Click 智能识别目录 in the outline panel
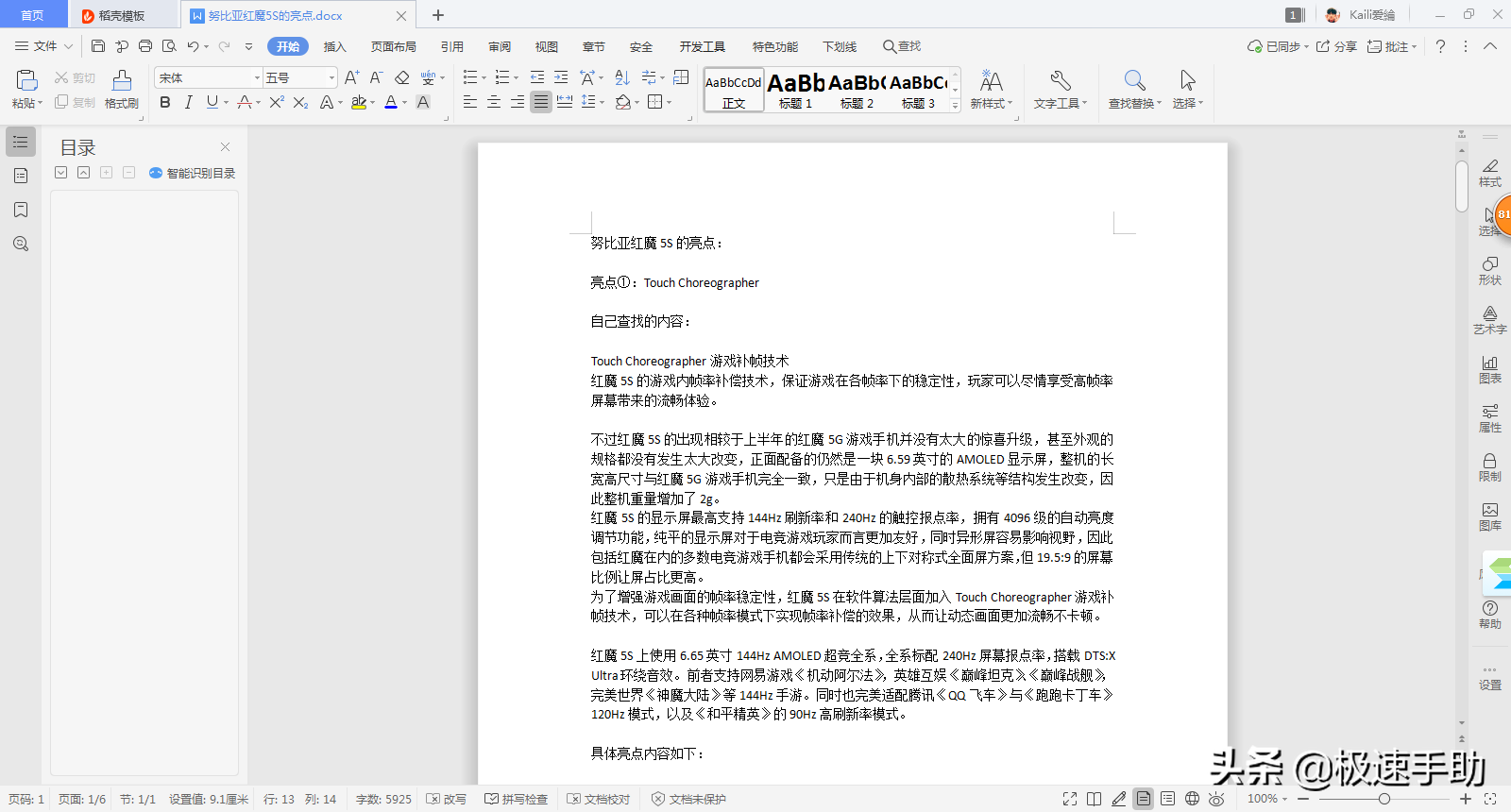The image size is (1511, 812). click(193, 173)
